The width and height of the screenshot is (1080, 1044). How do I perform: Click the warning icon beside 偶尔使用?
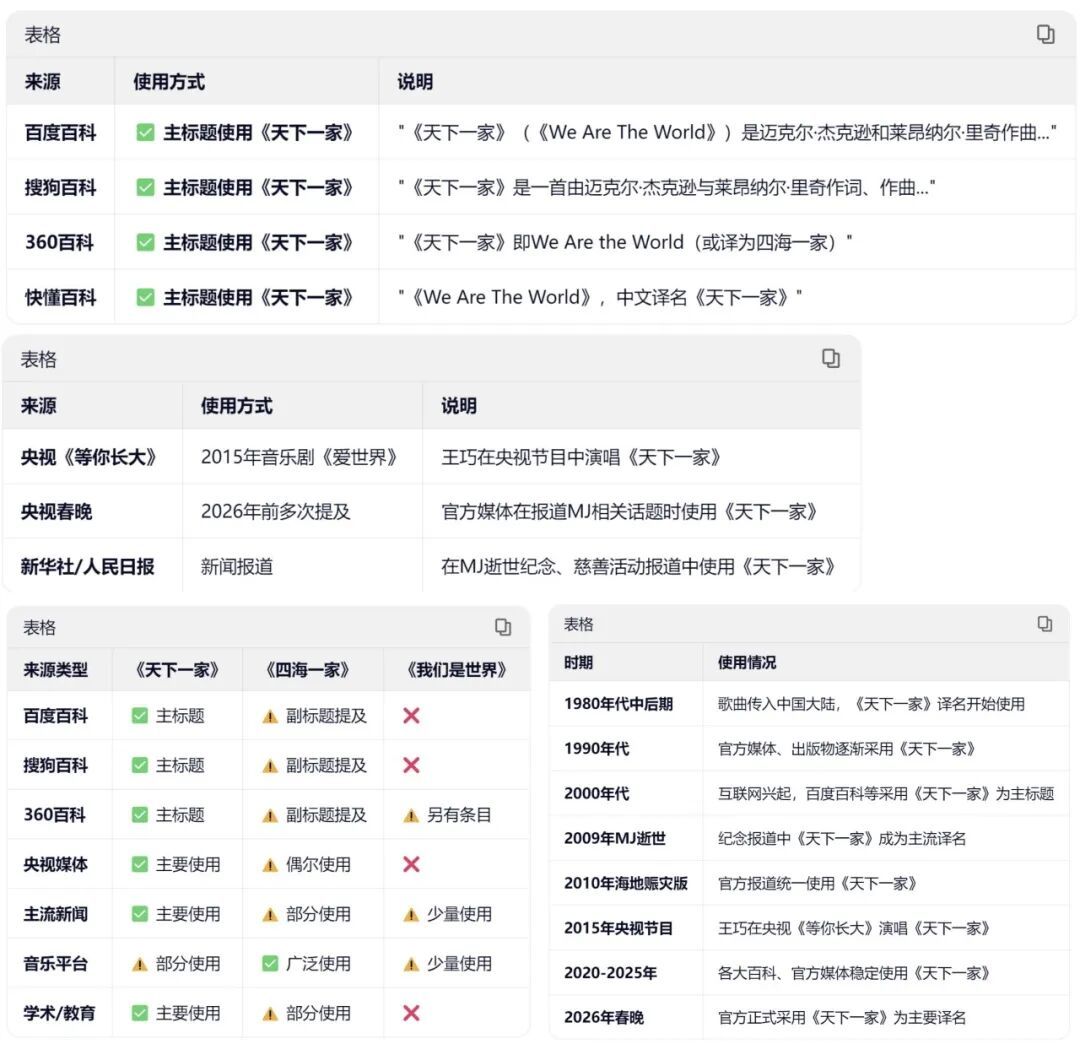click(270, 865)
